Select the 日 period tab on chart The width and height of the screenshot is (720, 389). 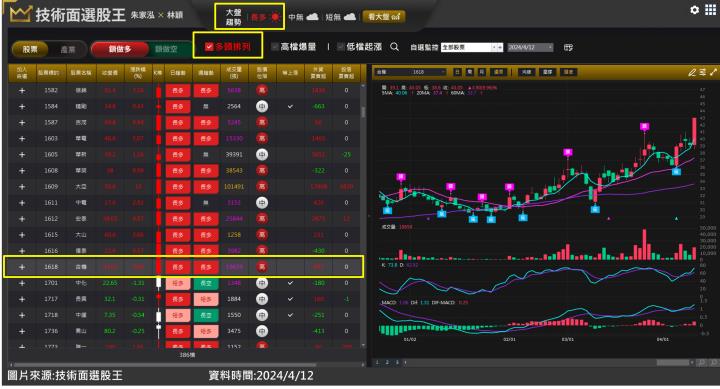(457, 72)
